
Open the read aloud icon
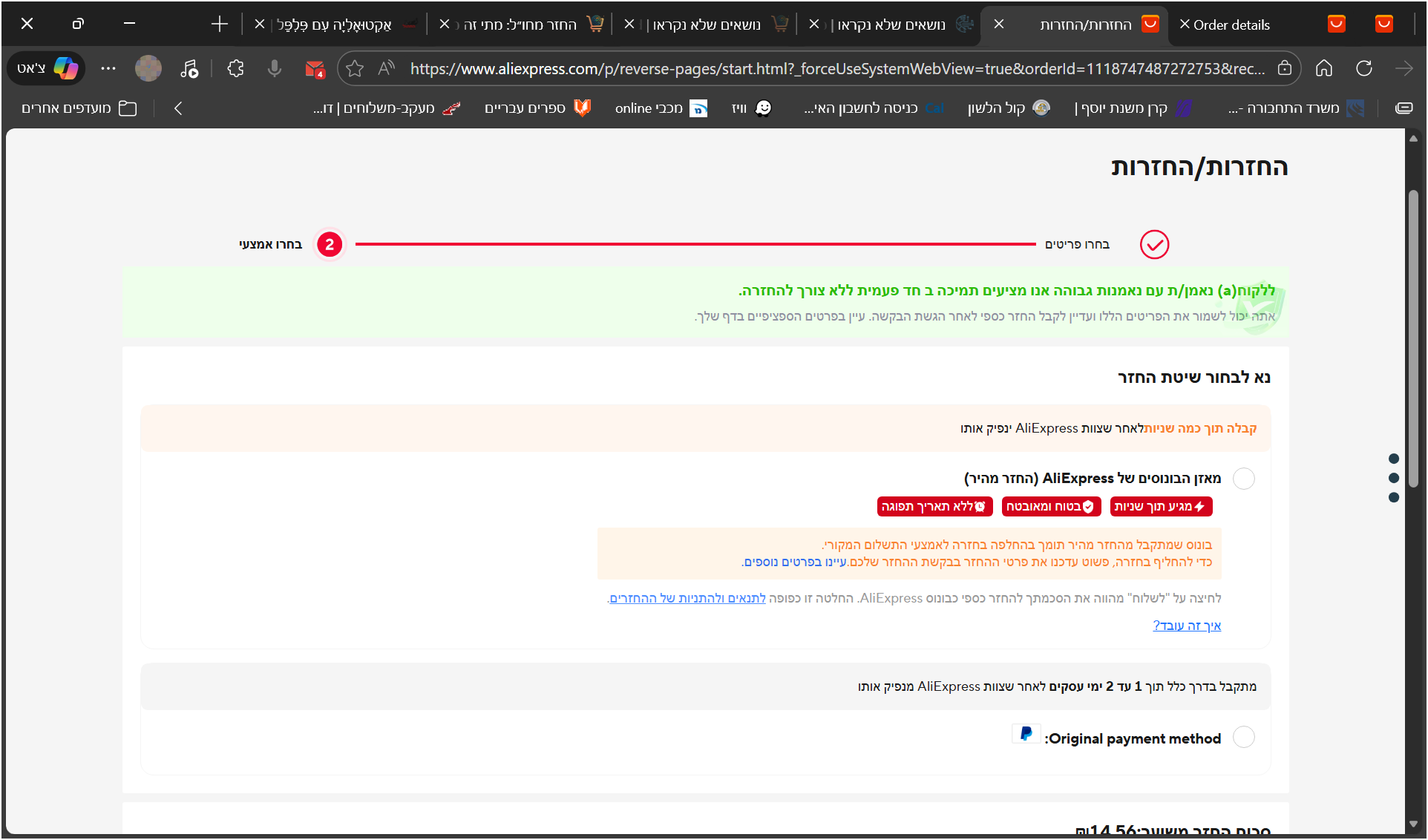coord(386,69)
